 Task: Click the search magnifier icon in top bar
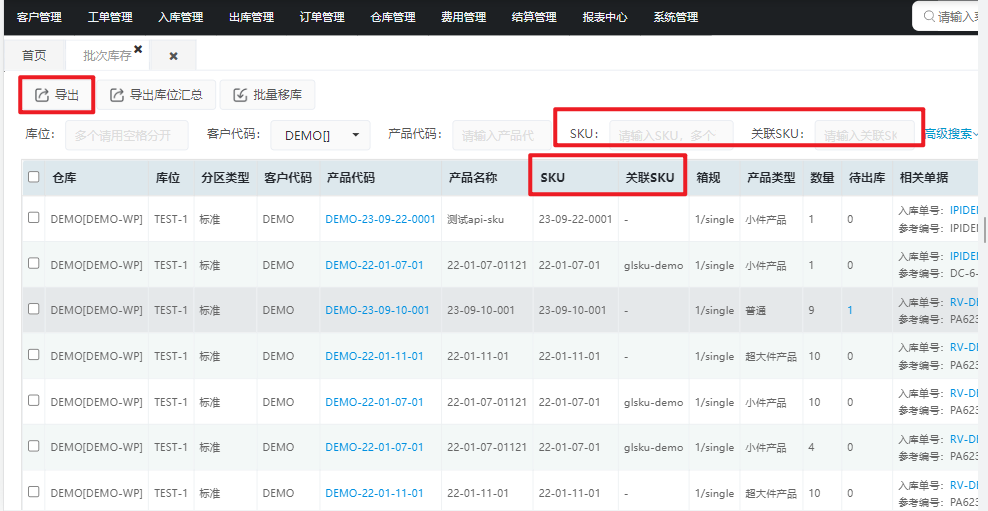929,17
